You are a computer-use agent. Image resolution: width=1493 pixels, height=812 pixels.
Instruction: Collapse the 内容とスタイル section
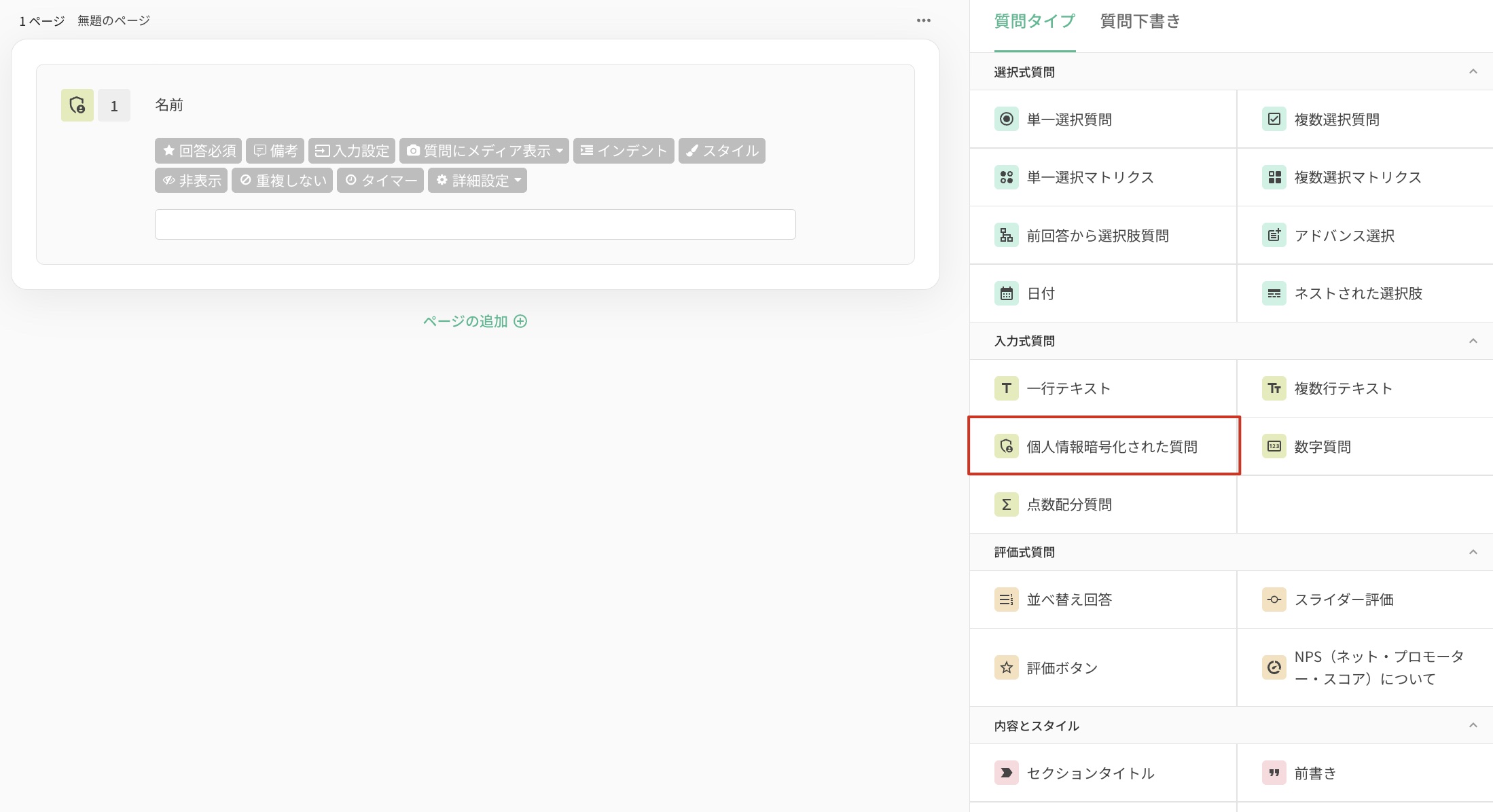point(1473,726)
